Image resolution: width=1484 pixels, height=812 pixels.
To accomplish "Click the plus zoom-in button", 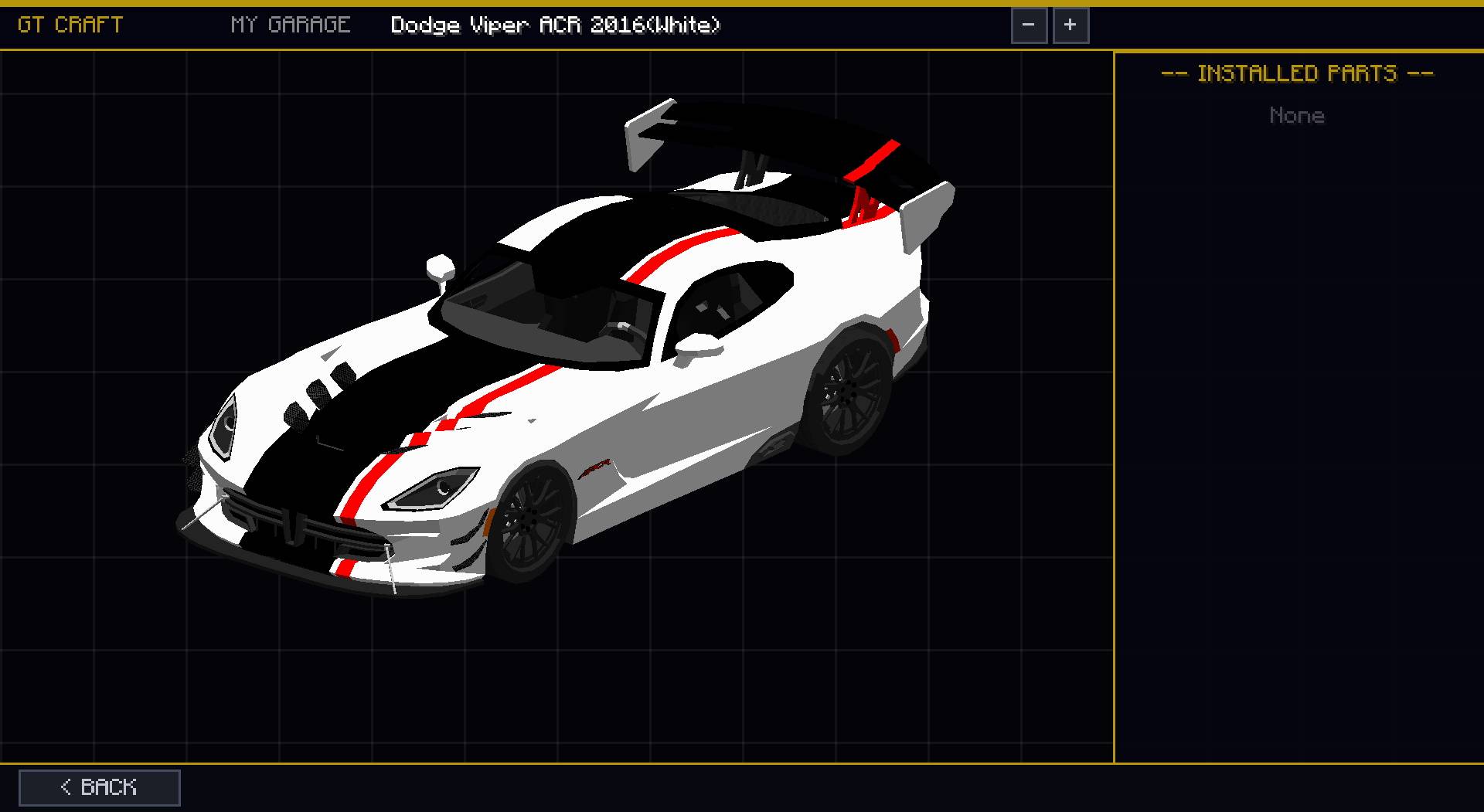I will click(1070, 25).
